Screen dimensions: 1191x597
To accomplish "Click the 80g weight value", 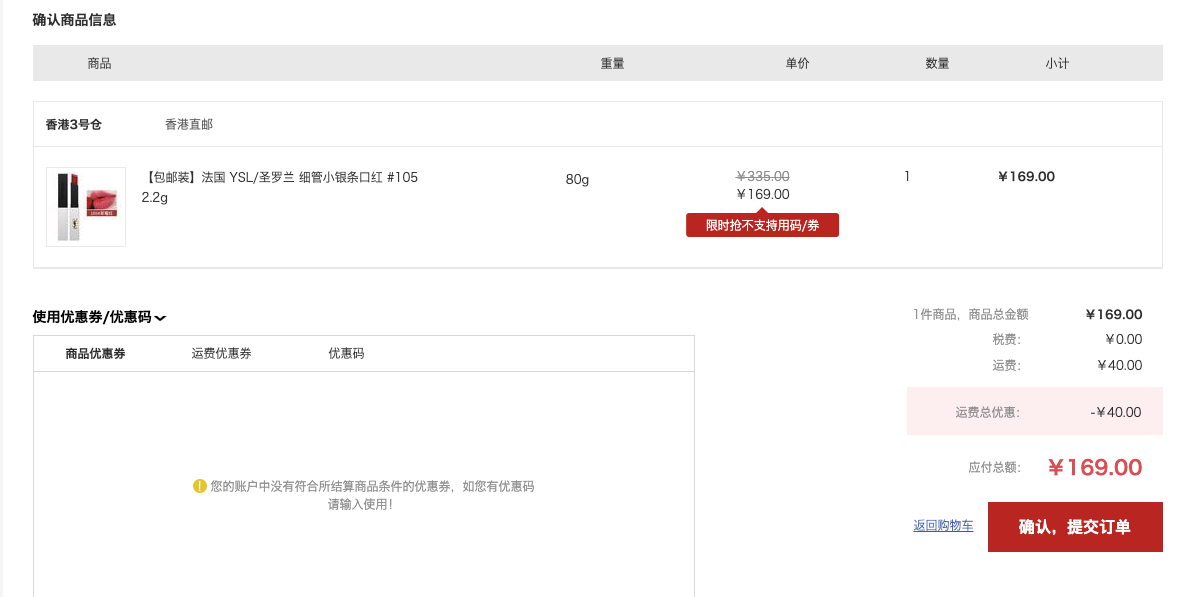I will pyautogui.click(x=577, y=179).
